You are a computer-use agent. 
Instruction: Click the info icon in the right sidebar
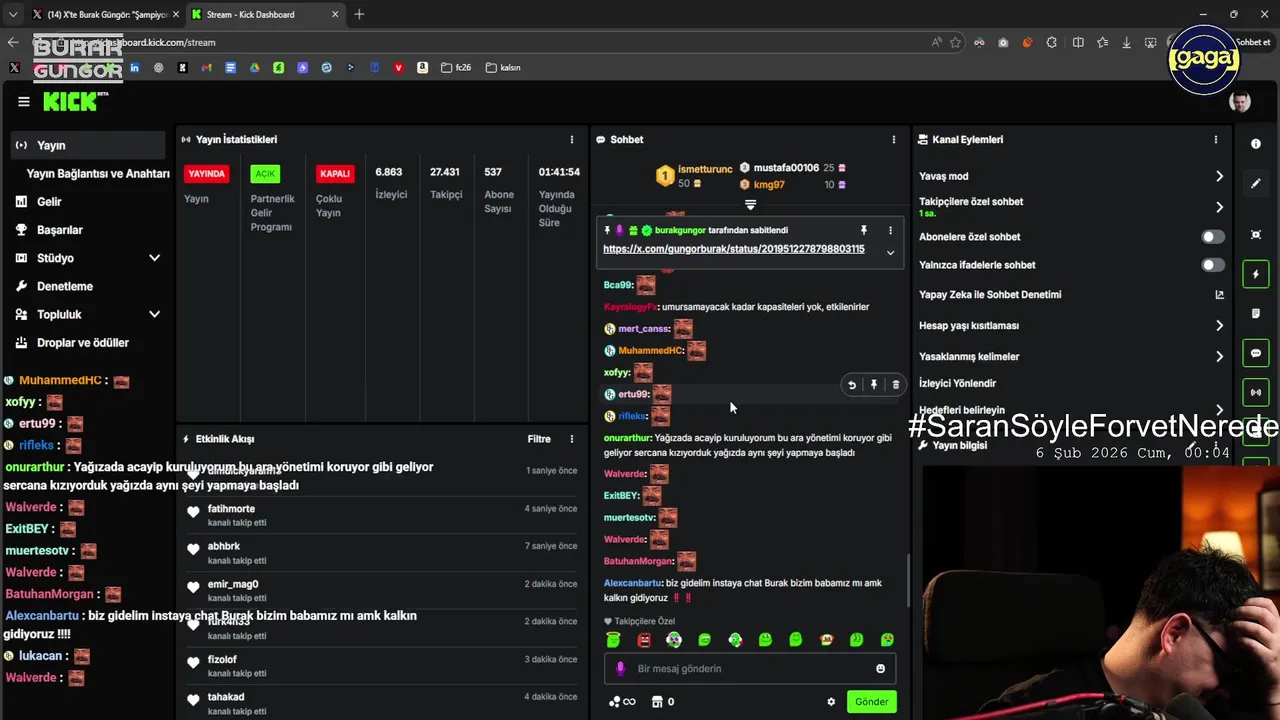coord(1256,144)
